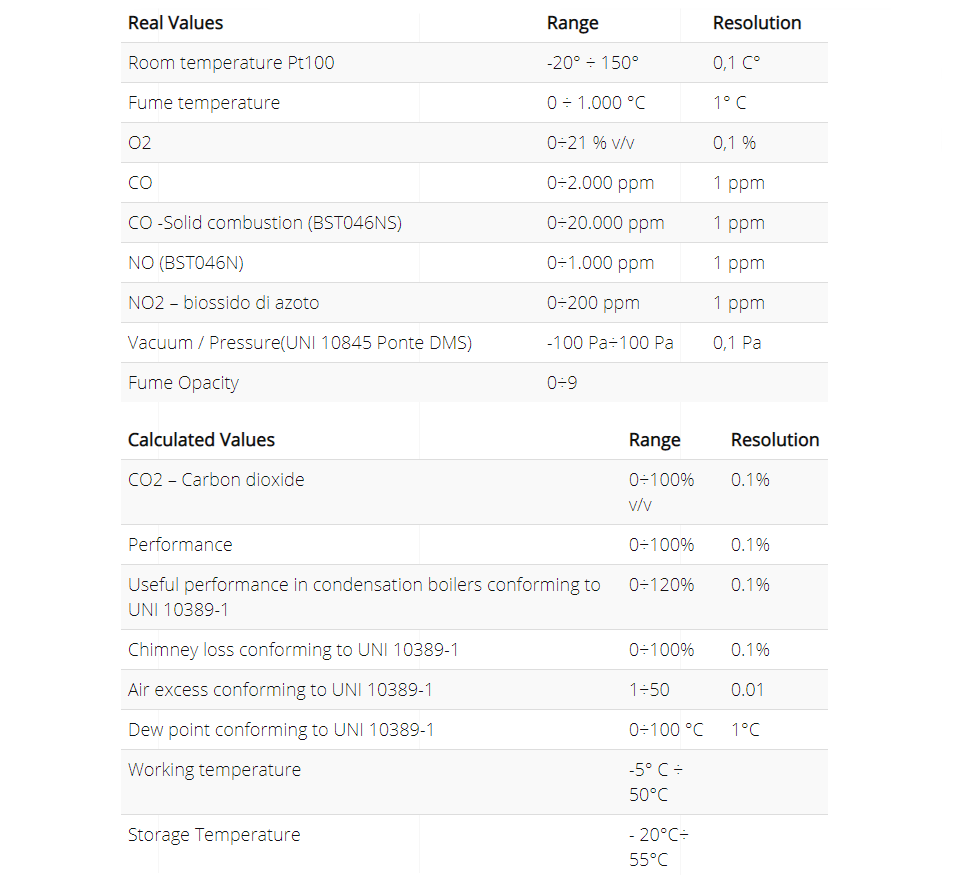Image resolution: width=960 pixels, height=878 pixels.
Task: Select CO2 – Carbon dioxide row
Action: click(x=474, y=492)
